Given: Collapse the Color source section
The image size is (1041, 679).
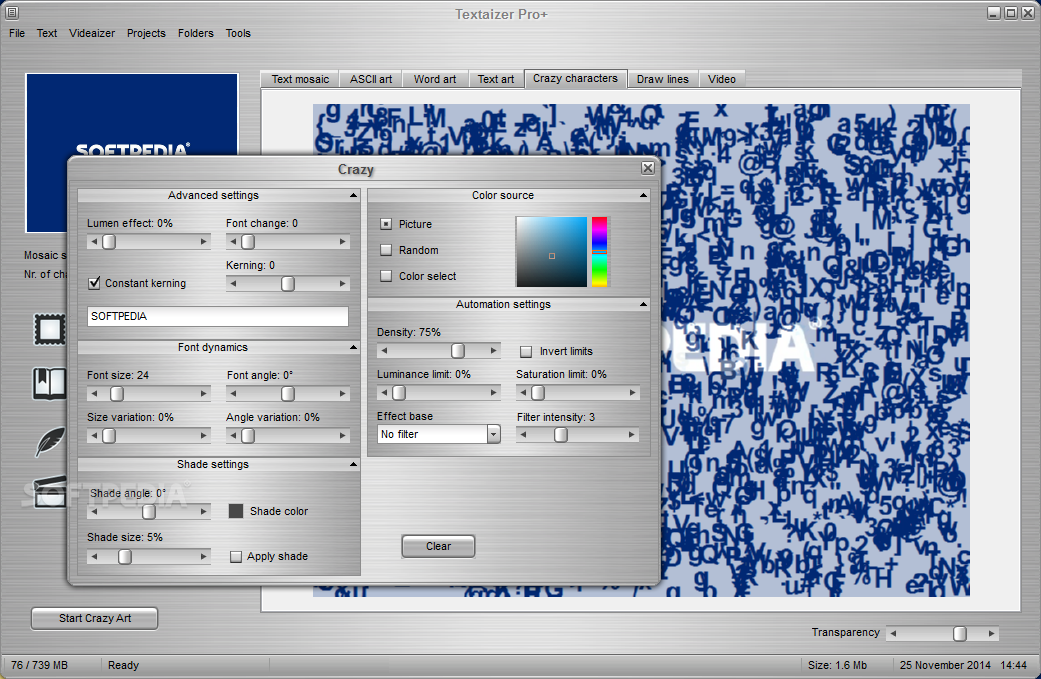Looking at the screenshot, I should (643, 195).
